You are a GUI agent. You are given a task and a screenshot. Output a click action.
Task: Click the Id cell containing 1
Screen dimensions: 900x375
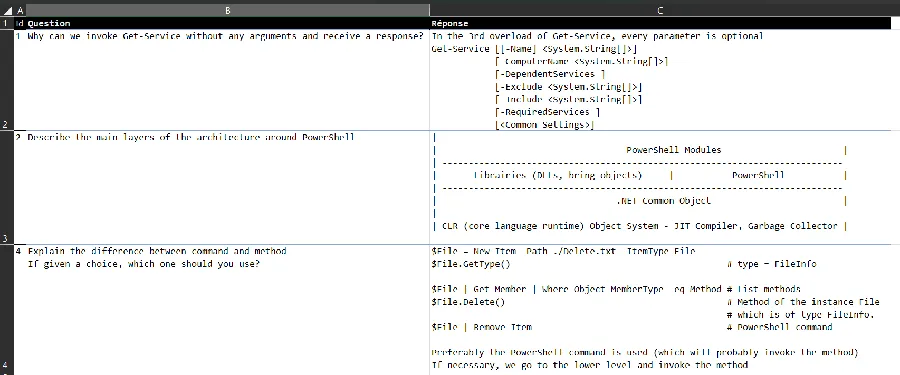(x=20, y=80)
